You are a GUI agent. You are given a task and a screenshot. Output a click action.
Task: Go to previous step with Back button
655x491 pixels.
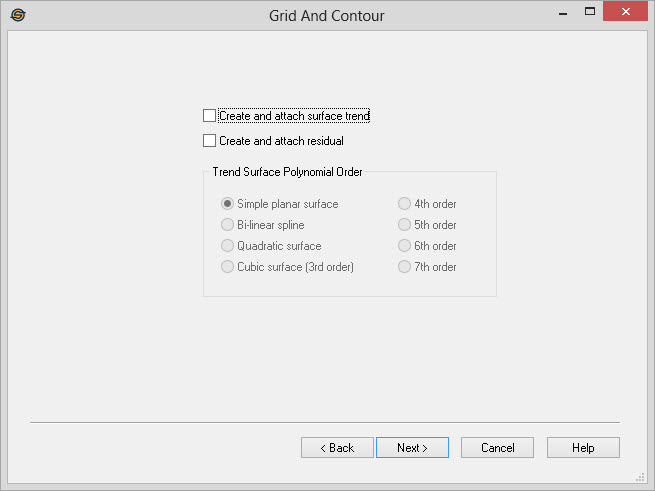click(x=337, y=448)
